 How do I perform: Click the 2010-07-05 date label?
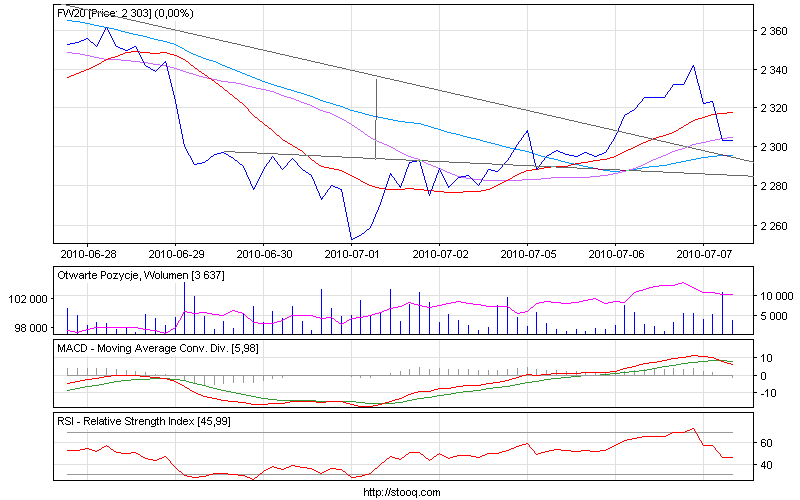tap(529, 254)
